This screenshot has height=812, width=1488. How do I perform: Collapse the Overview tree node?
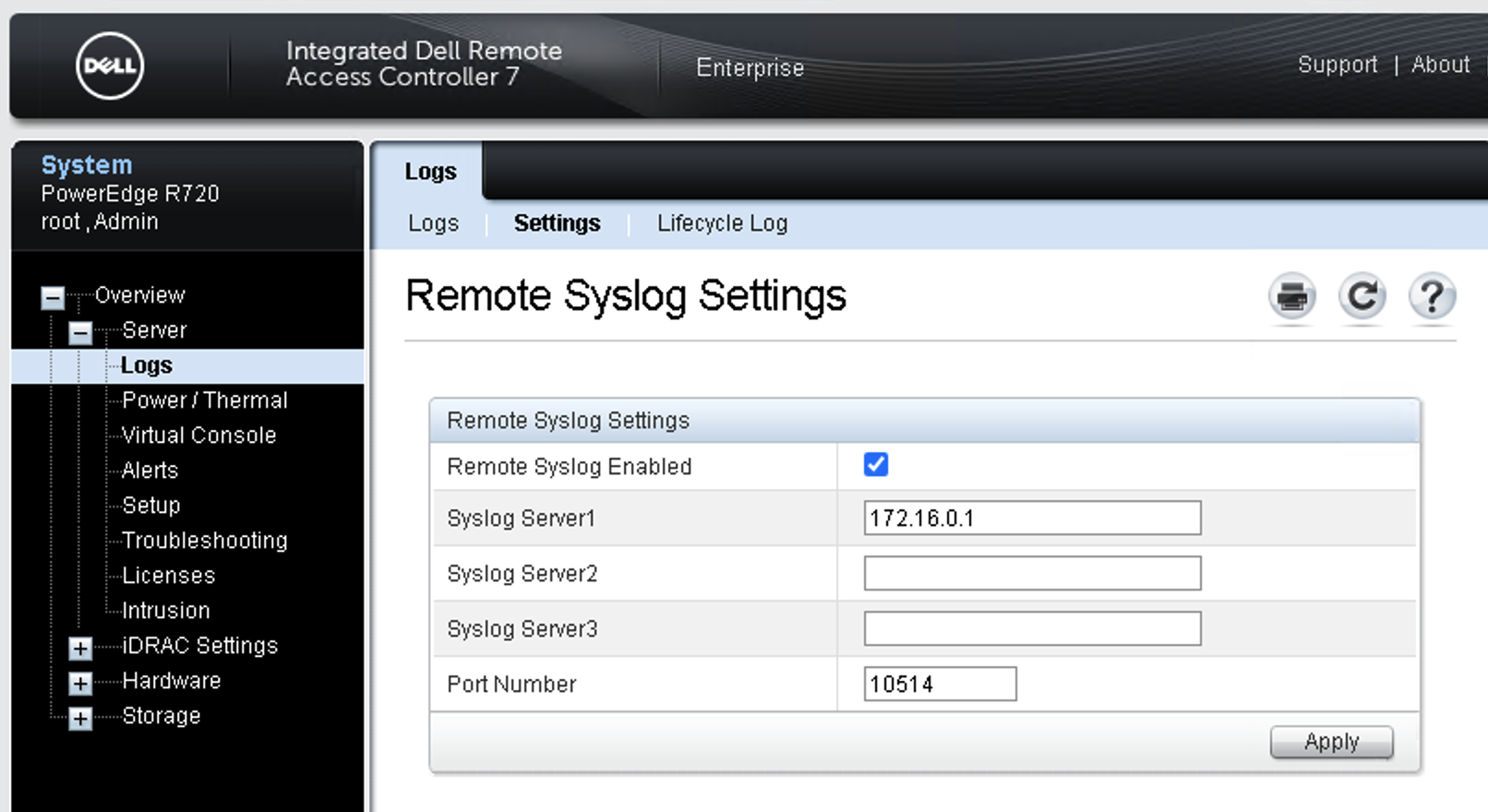click(53, 297)
